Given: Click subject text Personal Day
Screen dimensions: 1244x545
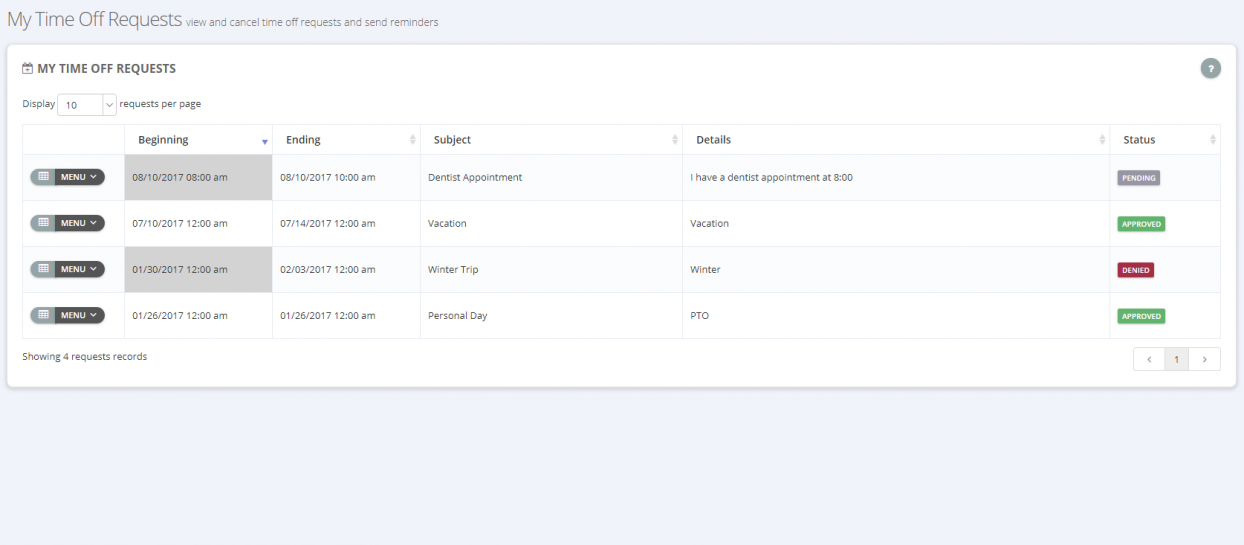Looking at the screenshot, I should coord(458,315).
